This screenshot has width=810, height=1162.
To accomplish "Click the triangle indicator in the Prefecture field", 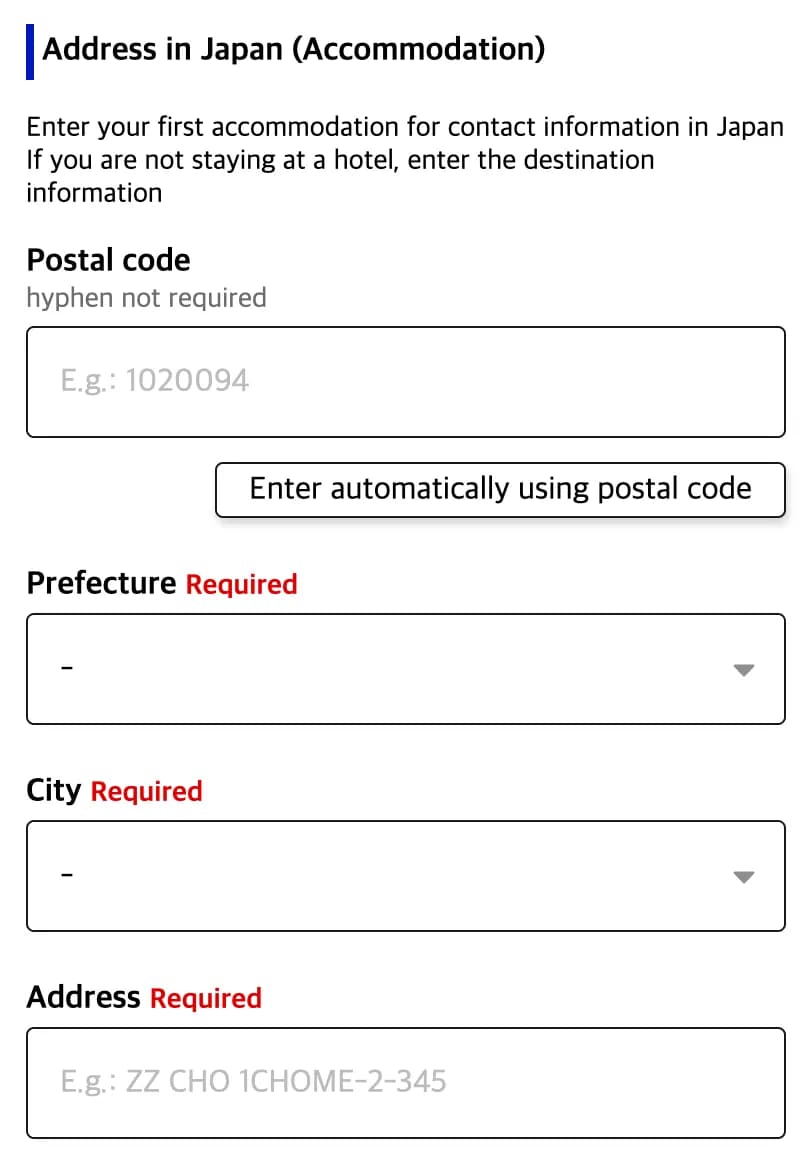I will point(744,670).
